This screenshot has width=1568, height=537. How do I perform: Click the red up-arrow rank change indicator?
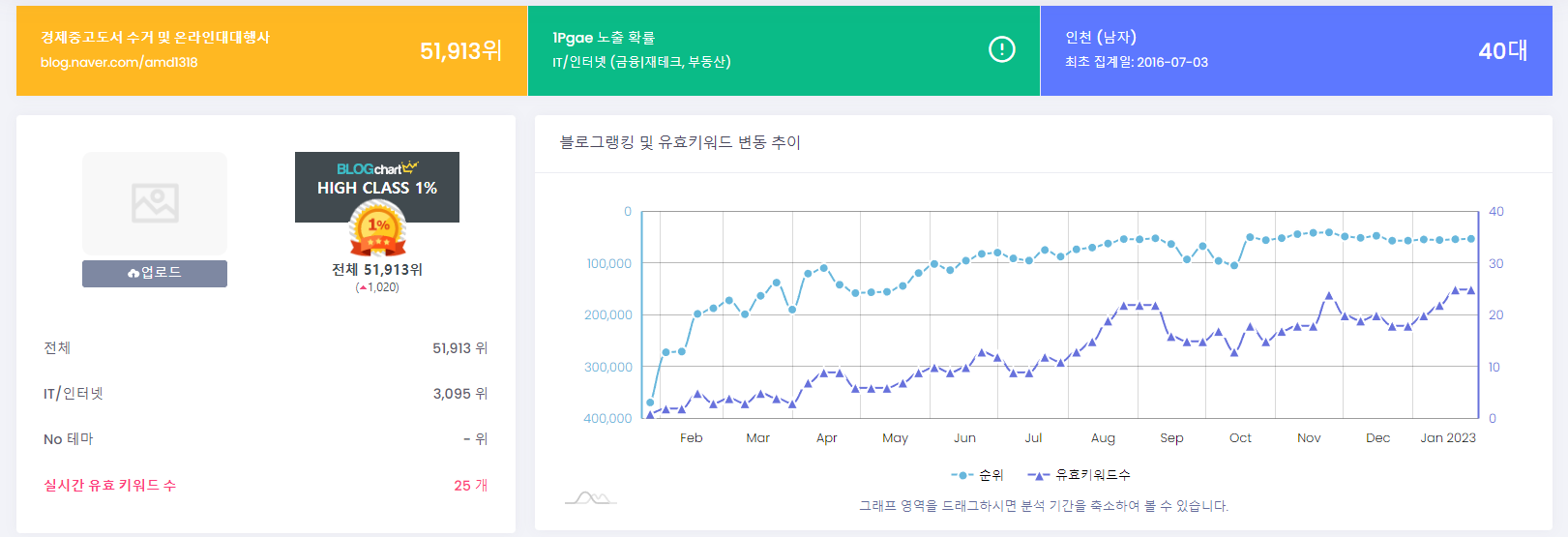(x=363, y=287)
